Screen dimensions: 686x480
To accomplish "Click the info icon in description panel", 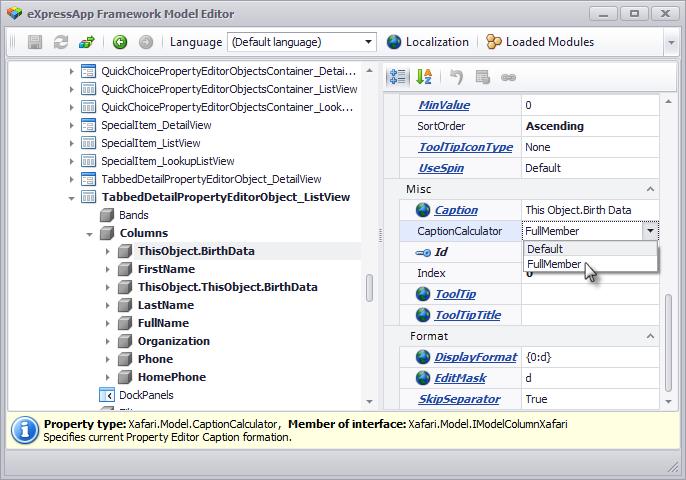I will pyautogui.click(x=25, y=430).
